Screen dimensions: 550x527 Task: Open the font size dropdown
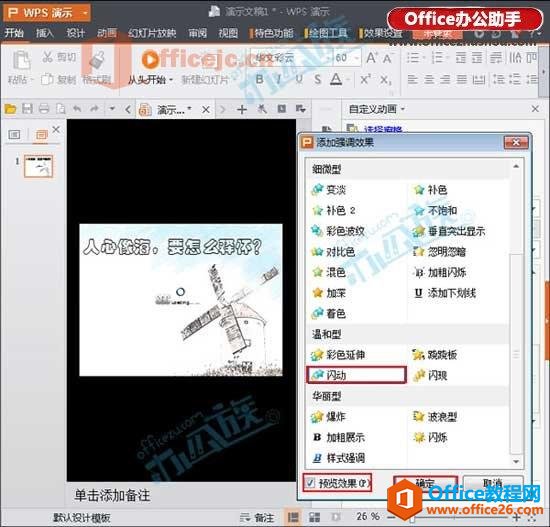click(357, 58)
